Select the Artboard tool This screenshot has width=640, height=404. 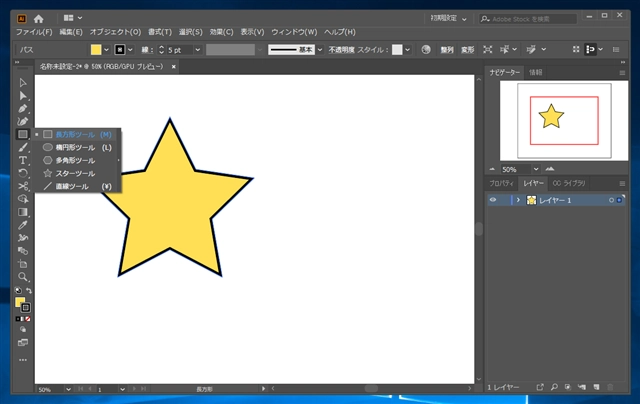click(x=23, y=264)
